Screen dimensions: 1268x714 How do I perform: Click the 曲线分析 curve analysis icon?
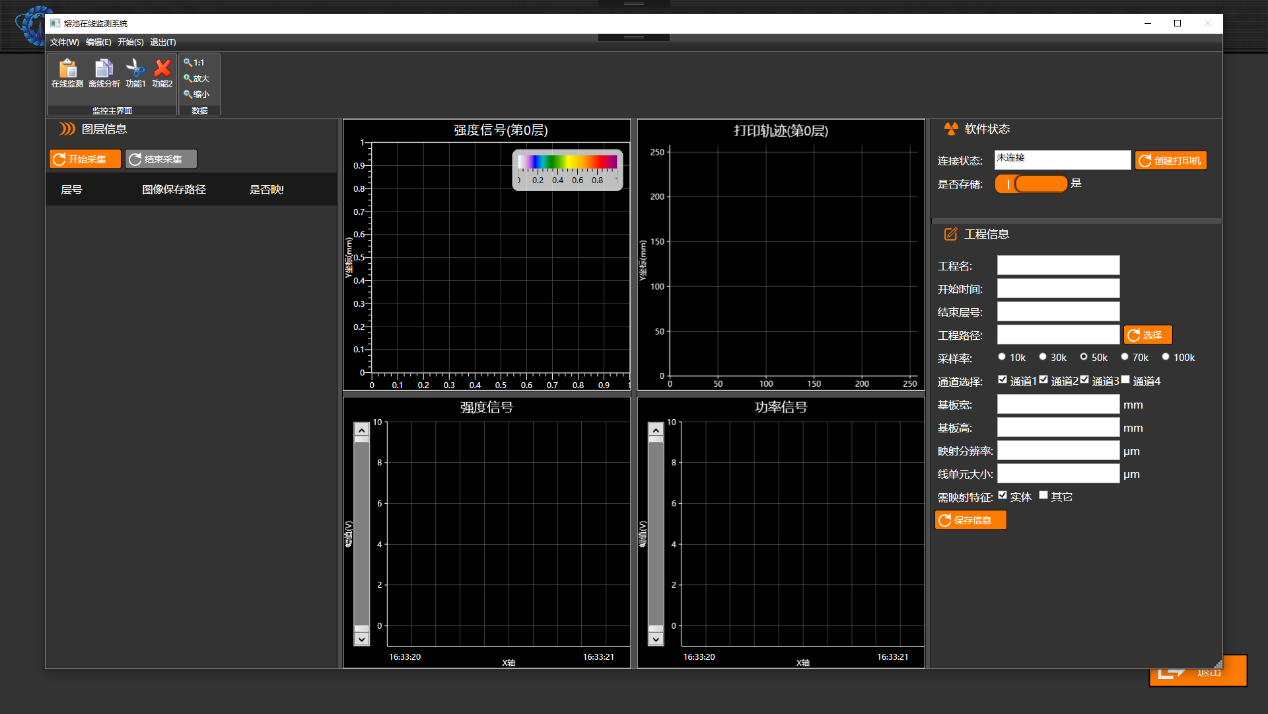(x=103, y=73)
